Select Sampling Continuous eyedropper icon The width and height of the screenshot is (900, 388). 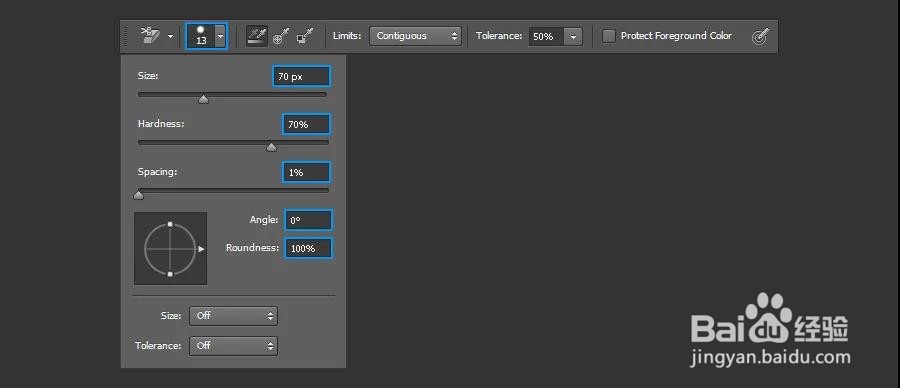click(x=257, y=36)
